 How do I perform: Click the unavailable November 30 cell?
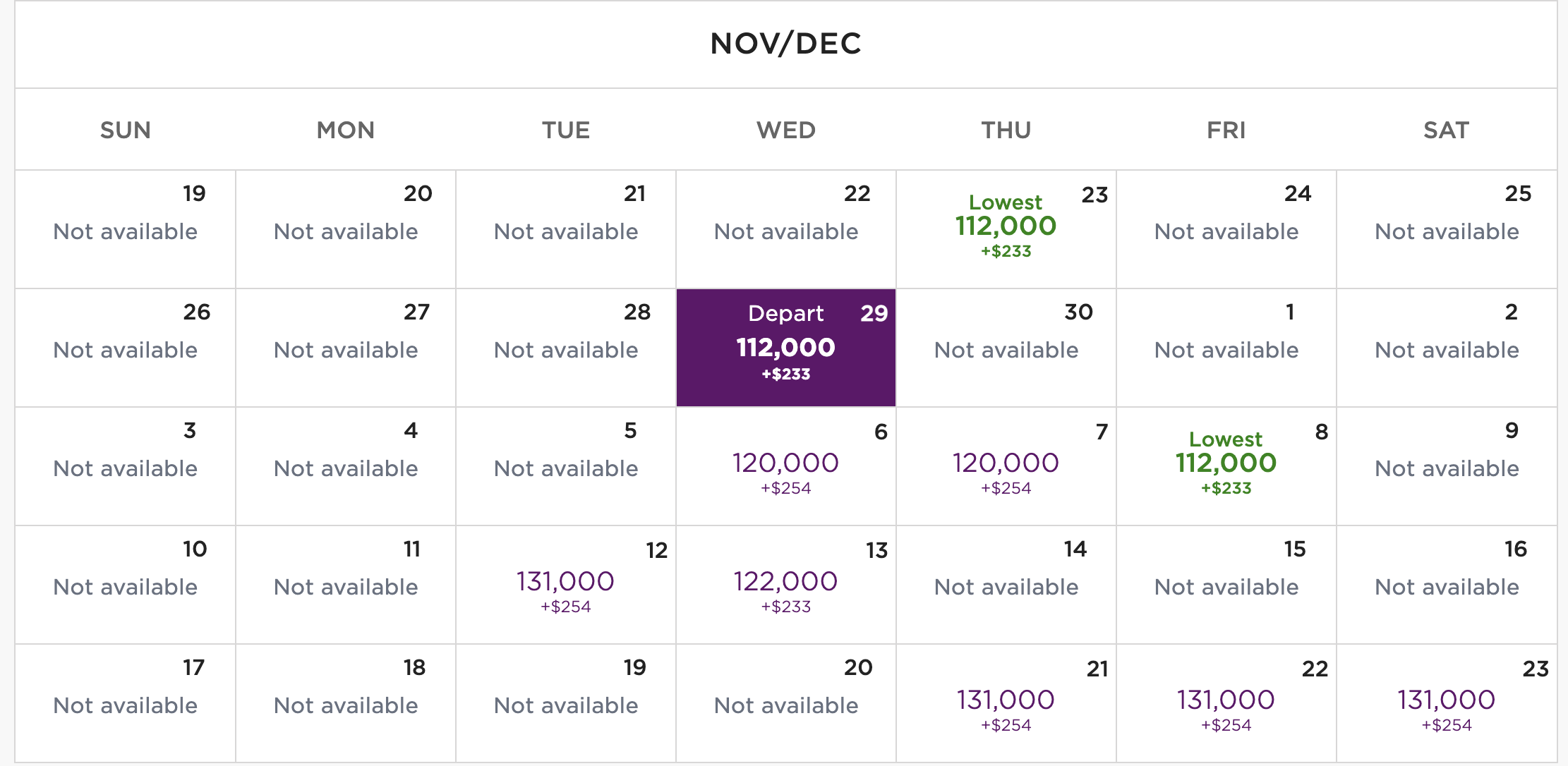(x=1006, y=348)
